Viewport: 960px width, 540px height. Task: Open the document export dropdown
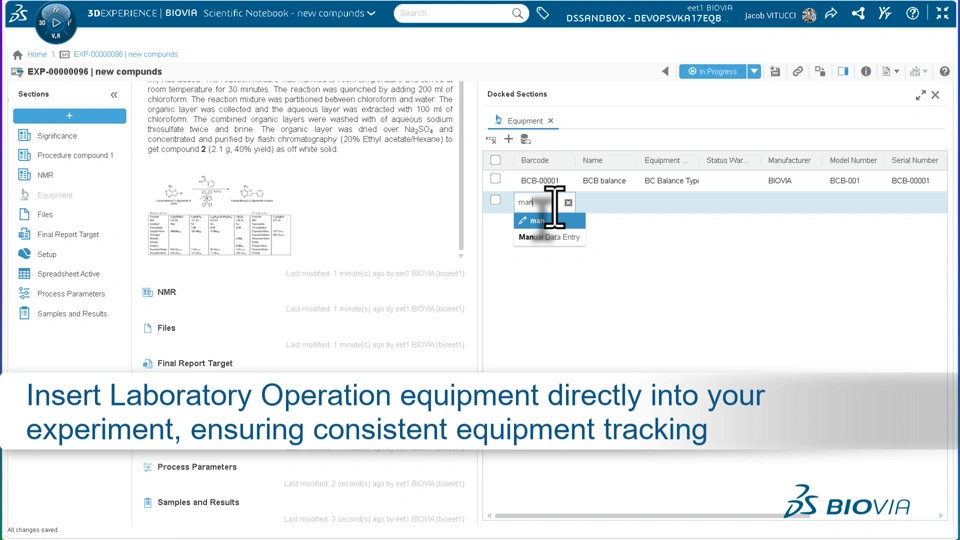click(891, 72)
